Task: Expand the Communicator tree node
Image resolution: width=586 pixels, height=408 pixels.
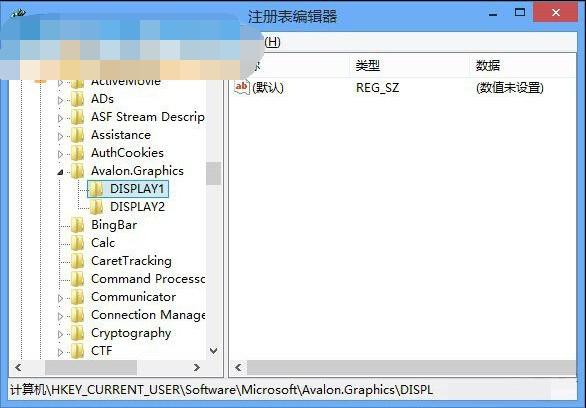Action: click(x=60, y=298)
